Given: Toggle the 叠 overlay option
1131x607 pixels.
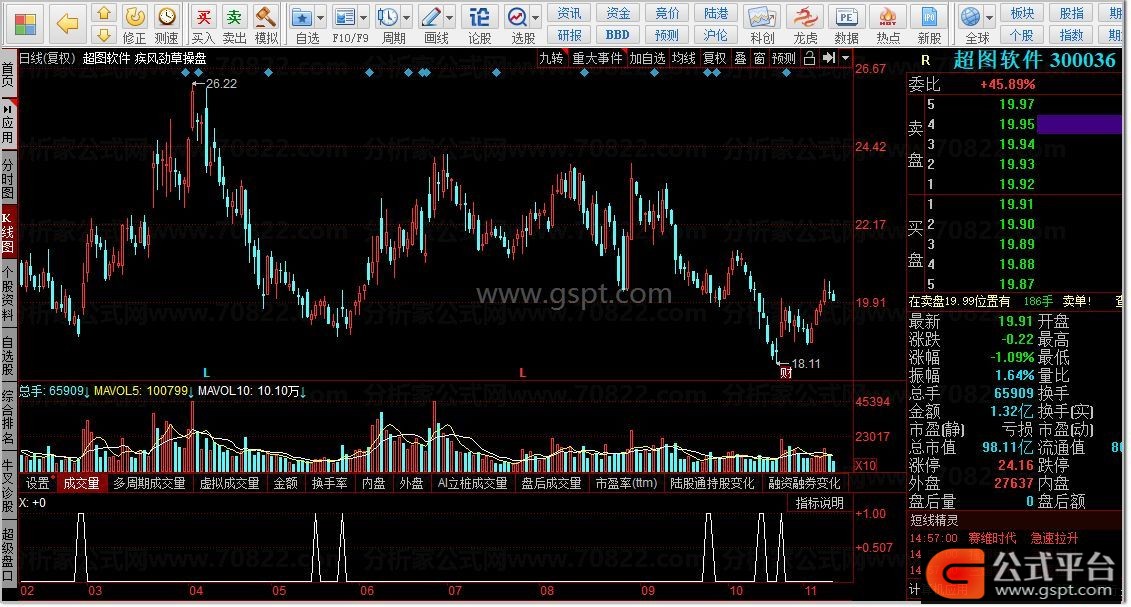Looking at the screenshot, I should [x=741, y=58].
